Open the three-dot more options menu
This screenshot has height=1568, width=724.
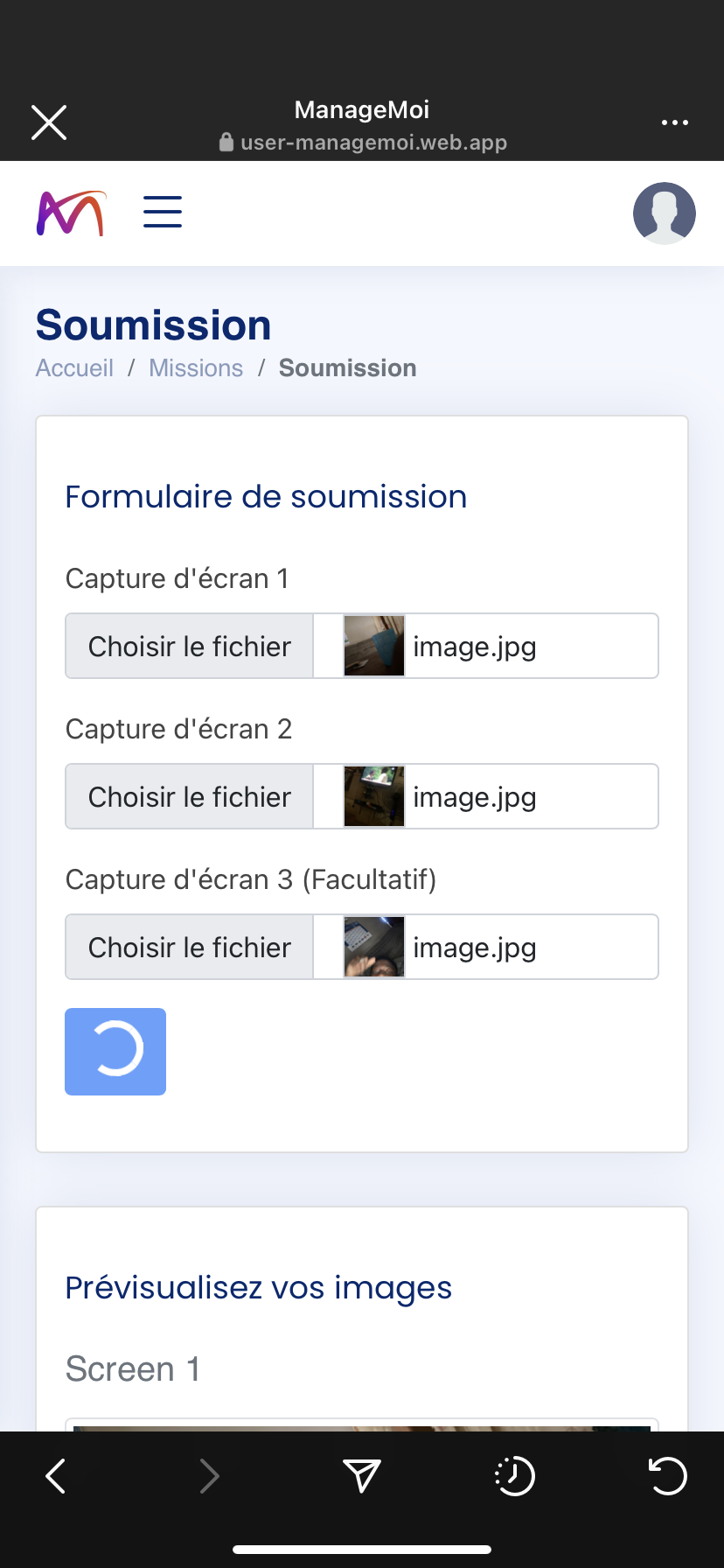tap(674, 122)
